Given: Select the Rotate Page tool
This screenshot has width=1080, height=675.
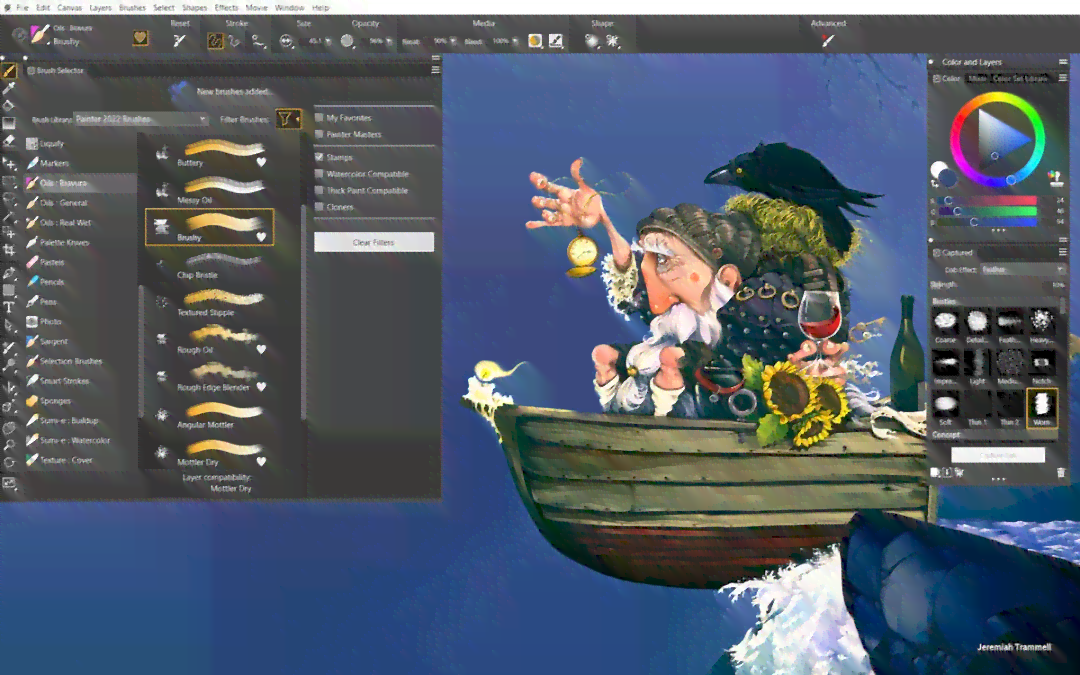Looking at the screenshot, I should click(8, 462).
